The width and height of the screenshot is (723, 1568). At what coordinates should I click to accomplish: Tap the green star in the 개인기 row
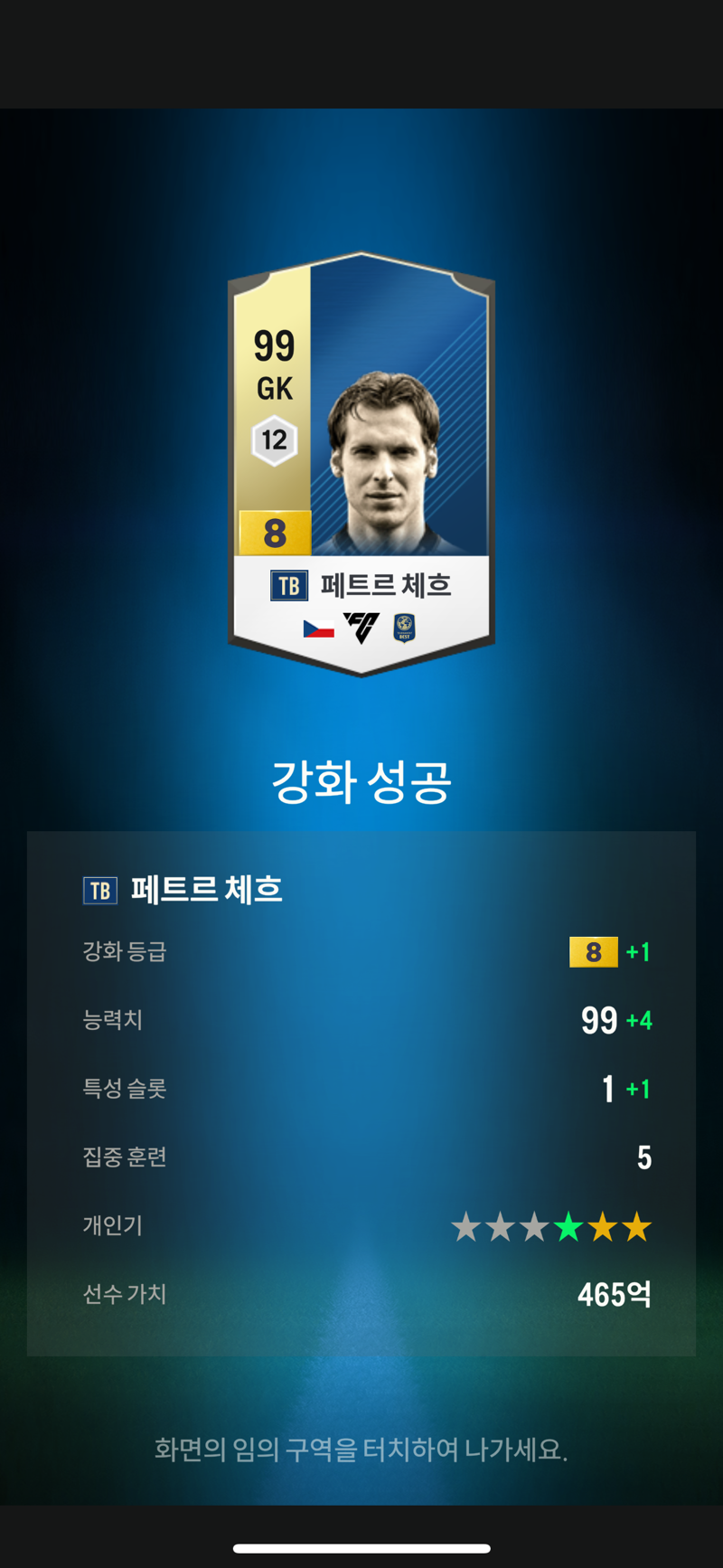pyautogui.click(x=568, y=1227)
